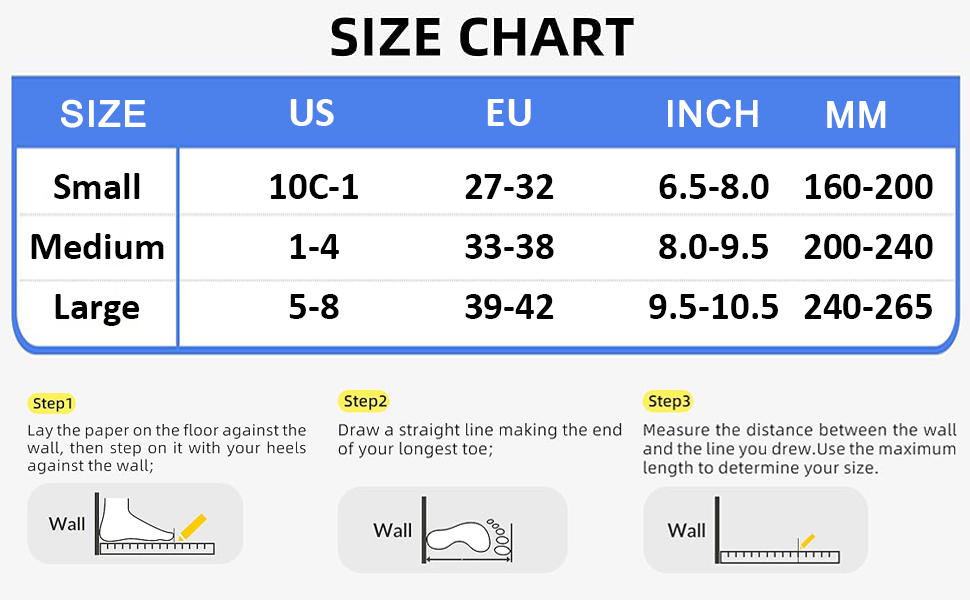Select the Large size row label
Viewport: 970px width, 600px height.
(x=97, y=307)
